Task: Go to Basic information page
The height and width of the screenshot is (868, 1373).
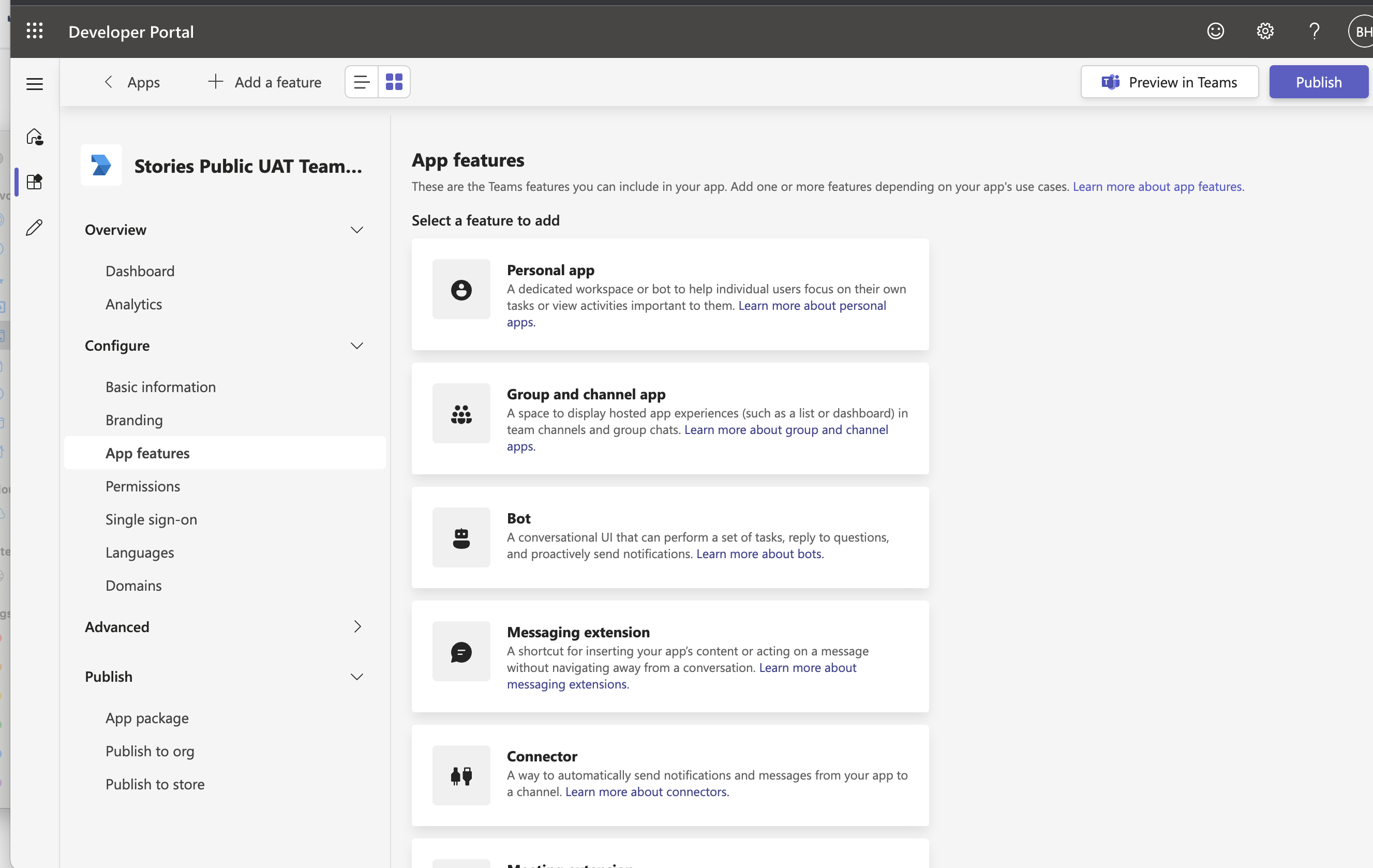Action: (x=161, y=386)
